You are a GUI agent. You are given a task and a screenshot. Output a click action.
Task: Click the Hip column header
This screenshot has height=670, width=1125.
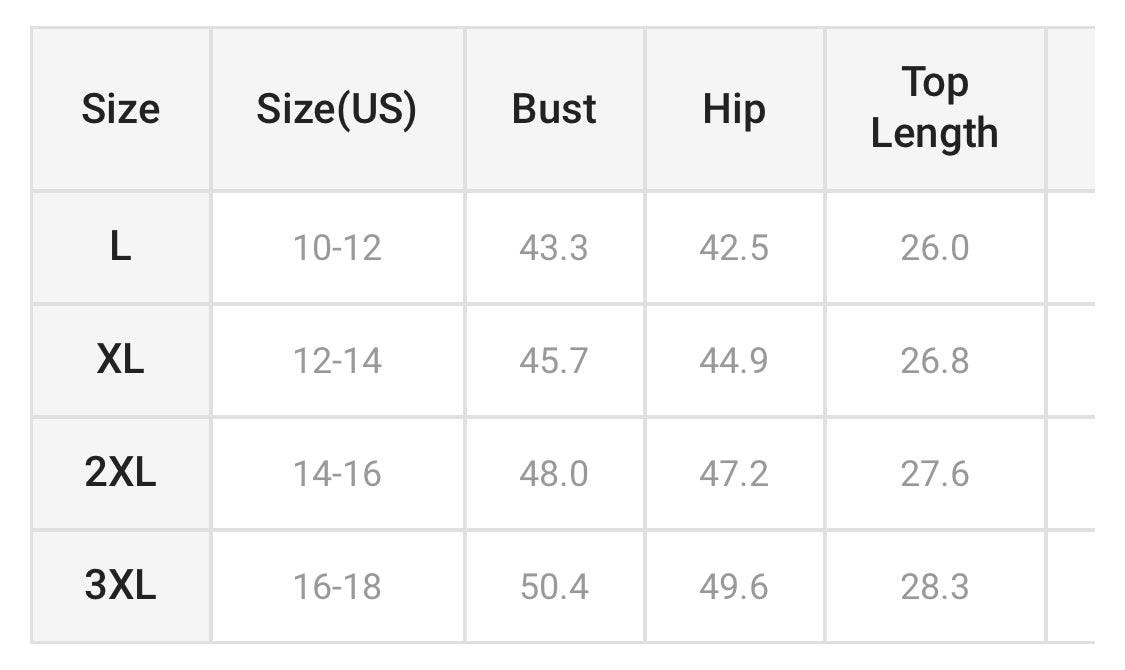[734, 109]
